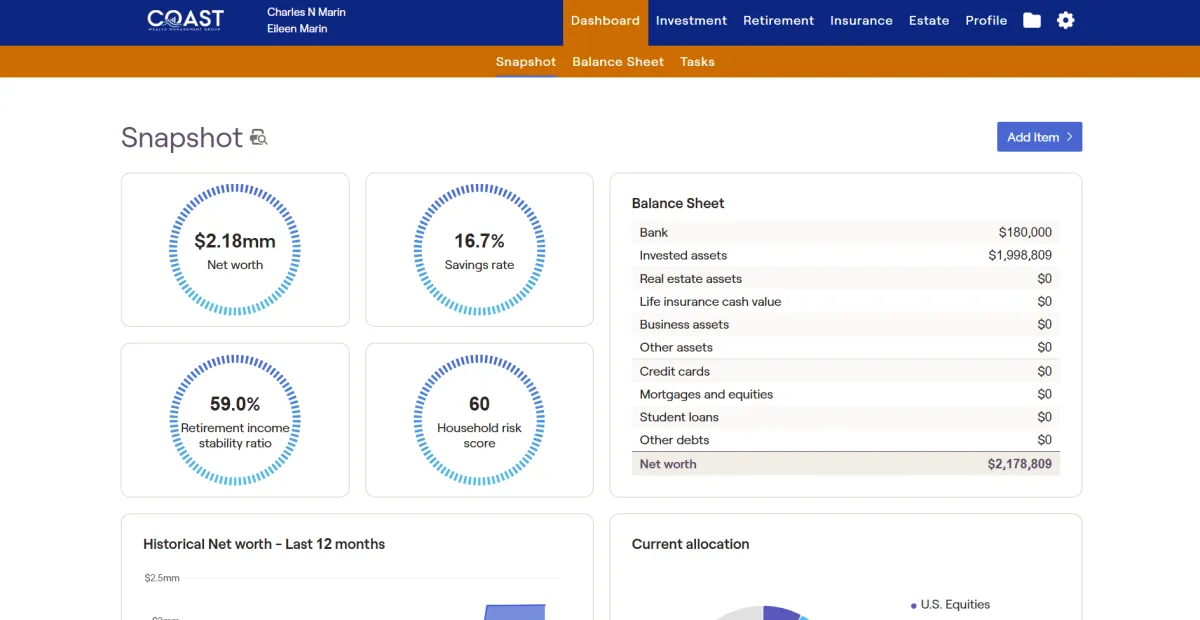
Task: Click the Coast logo in header
Action: point(185,20)
